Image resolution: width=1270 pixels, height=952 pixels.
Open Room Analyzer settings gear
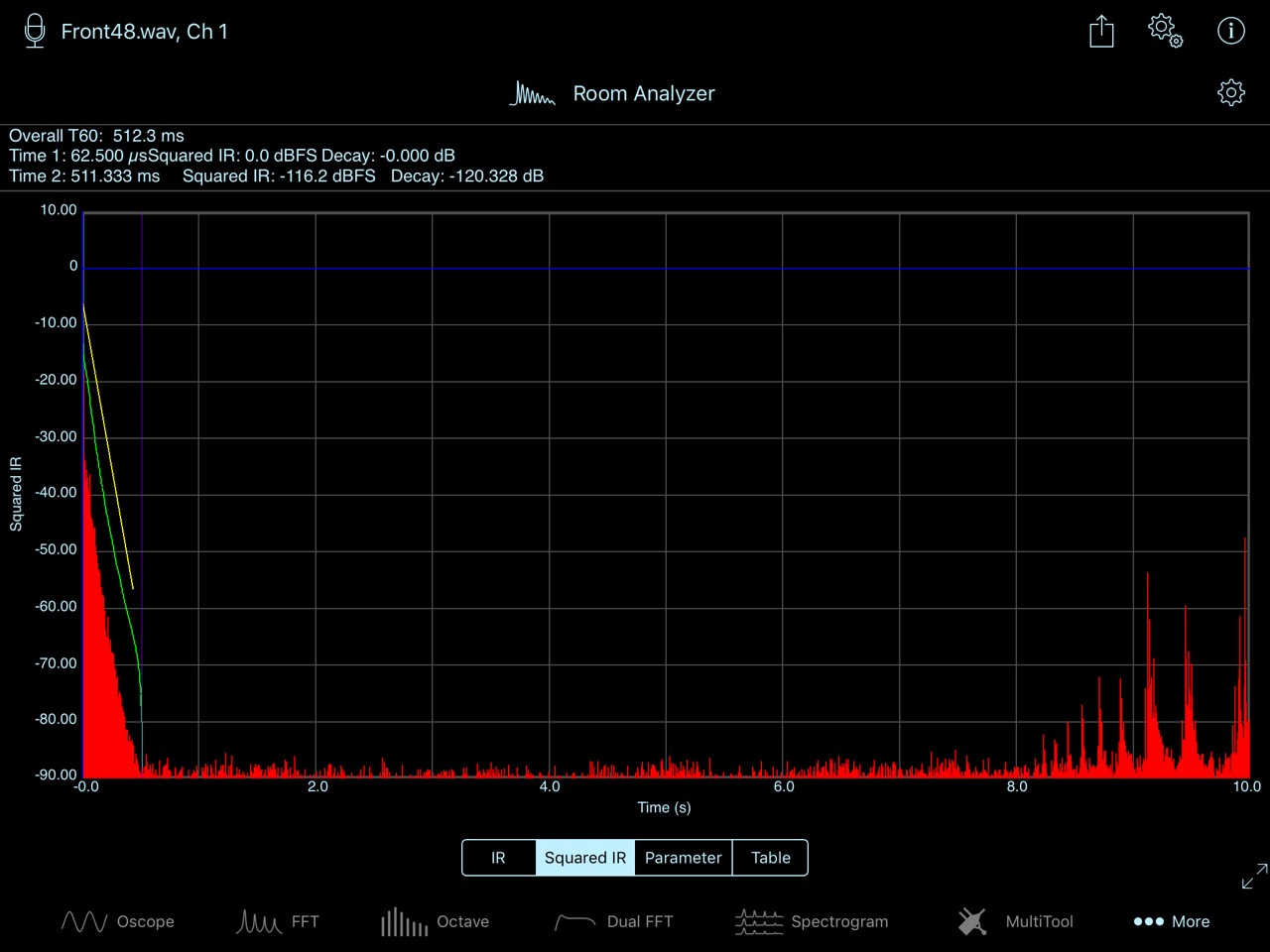click(x=1230, y=93)
